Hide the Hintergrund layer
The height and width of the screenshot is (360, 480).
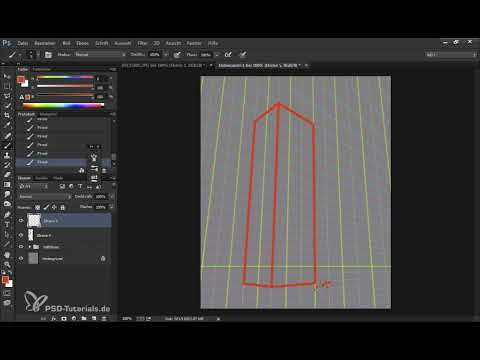(x=21, y=258)
